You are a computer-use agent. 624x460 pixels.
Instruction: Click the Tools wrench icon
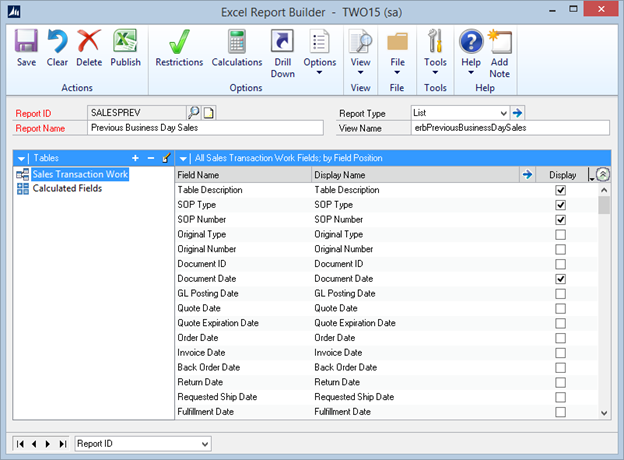pyautogui.click(x=435, y=41)
